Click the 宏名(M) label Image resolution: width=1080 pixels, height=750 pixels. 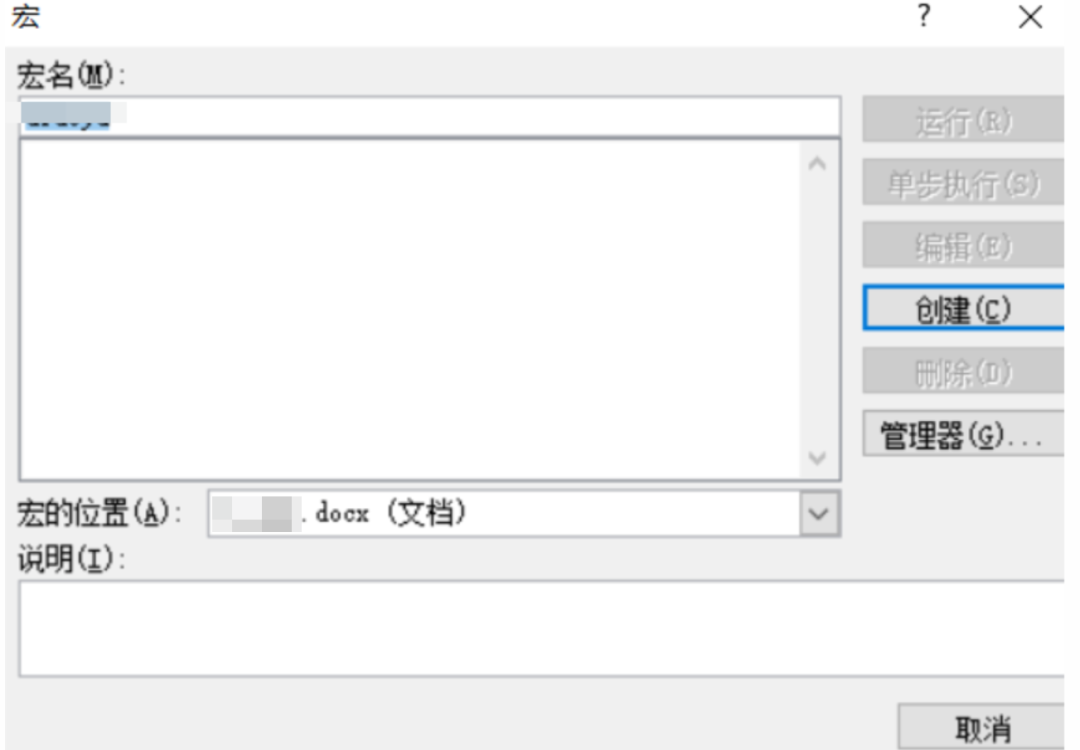71,75
